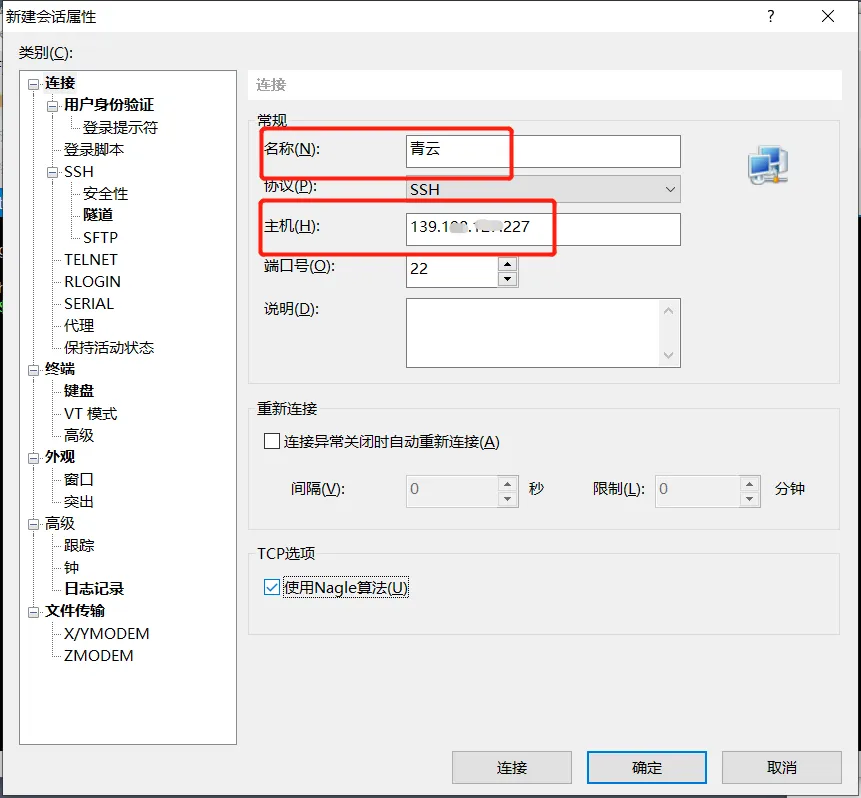Image resolution: width=861 pixels, height=798 pixels.
Task: Click the 说明 description text area
Action: point(532,332)
